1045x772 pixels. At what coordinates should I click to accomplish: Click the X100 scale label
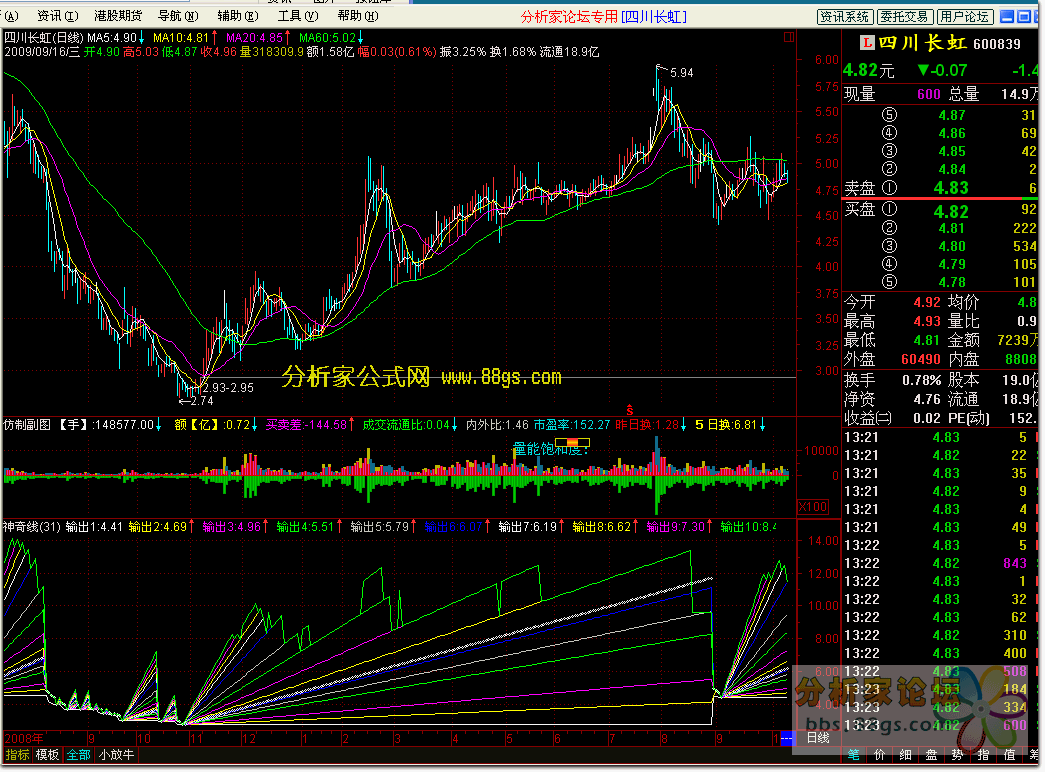point(812,507)
